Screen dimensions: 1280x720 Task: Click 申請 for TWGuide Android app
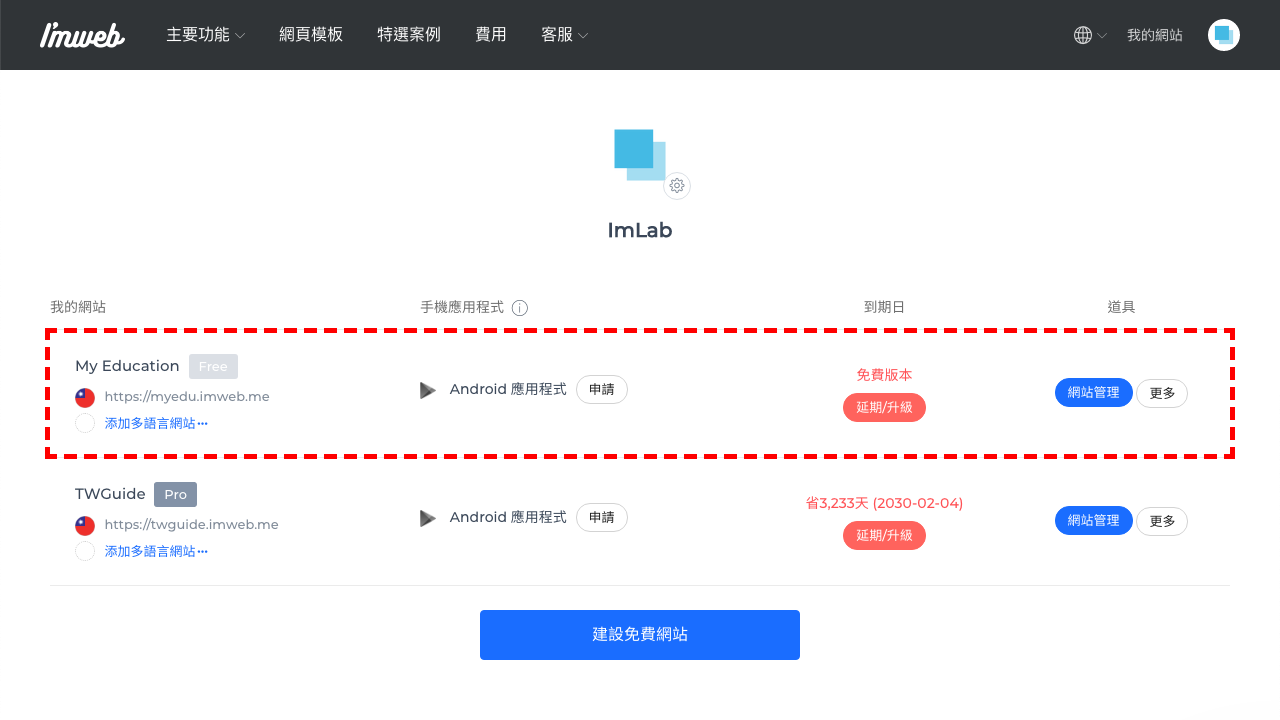602,517
